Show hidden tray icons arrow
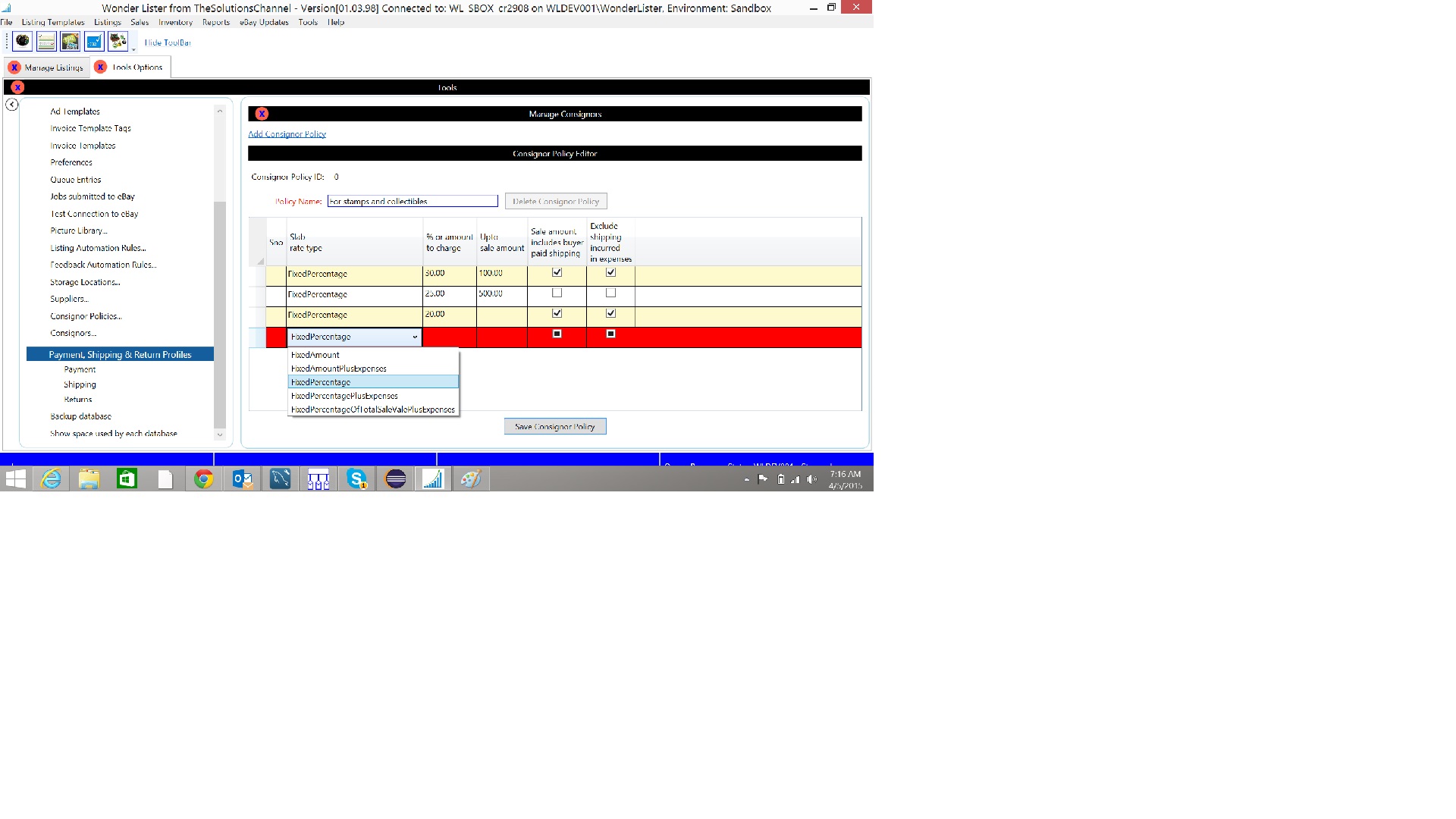The image size is (1456, 819). click(x=747, y=479)
